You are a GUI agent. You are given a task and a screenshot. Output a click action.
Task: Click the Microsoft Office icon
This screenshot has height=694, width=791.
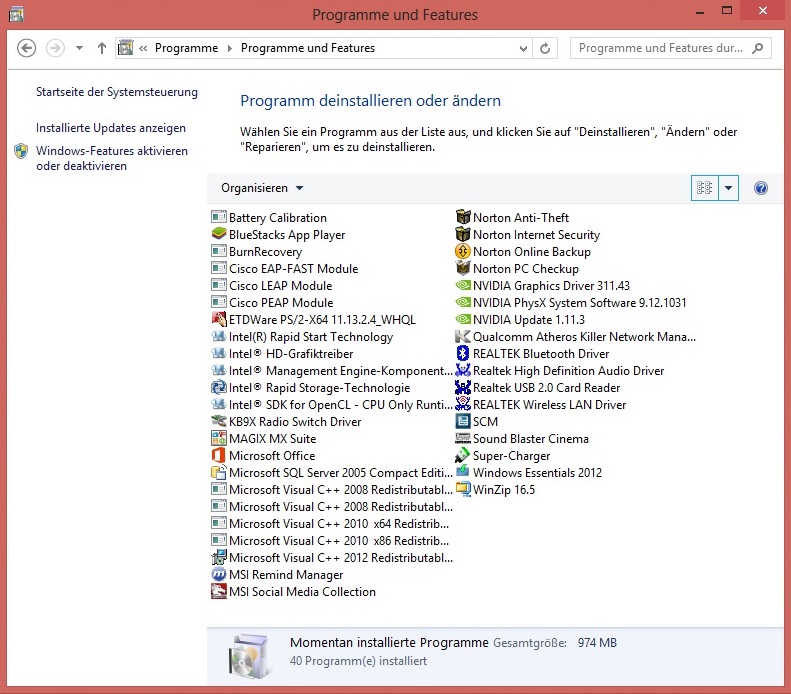tap(218, 455)
